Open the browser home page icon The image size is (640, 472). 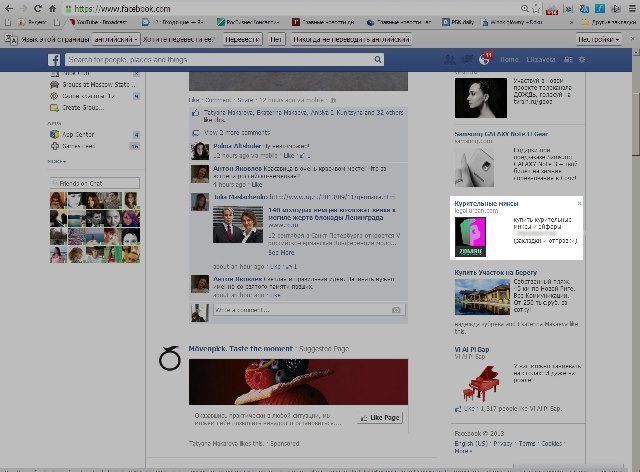click(53, 8)
